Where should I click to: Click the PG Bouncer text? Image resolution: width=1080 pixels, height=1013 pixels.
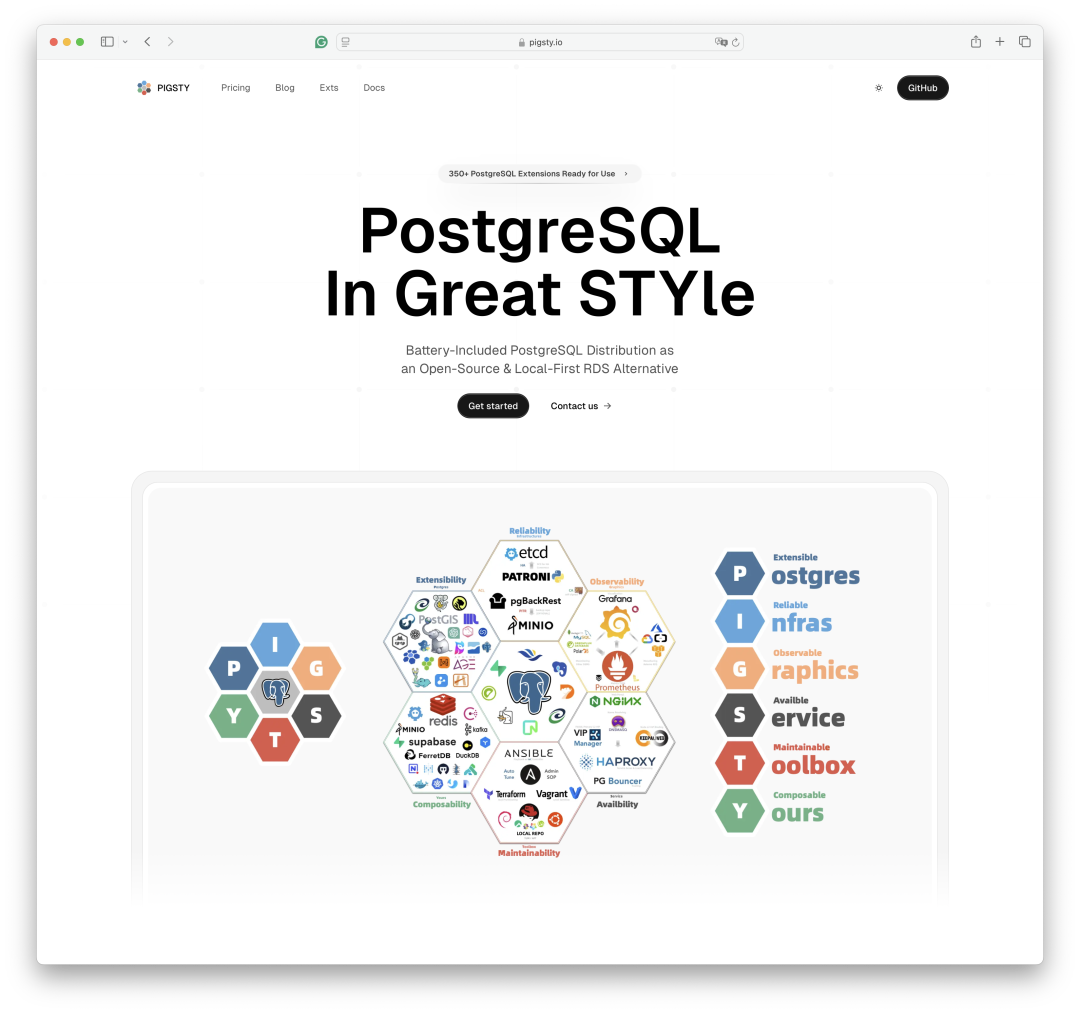(x=617, y=781)
